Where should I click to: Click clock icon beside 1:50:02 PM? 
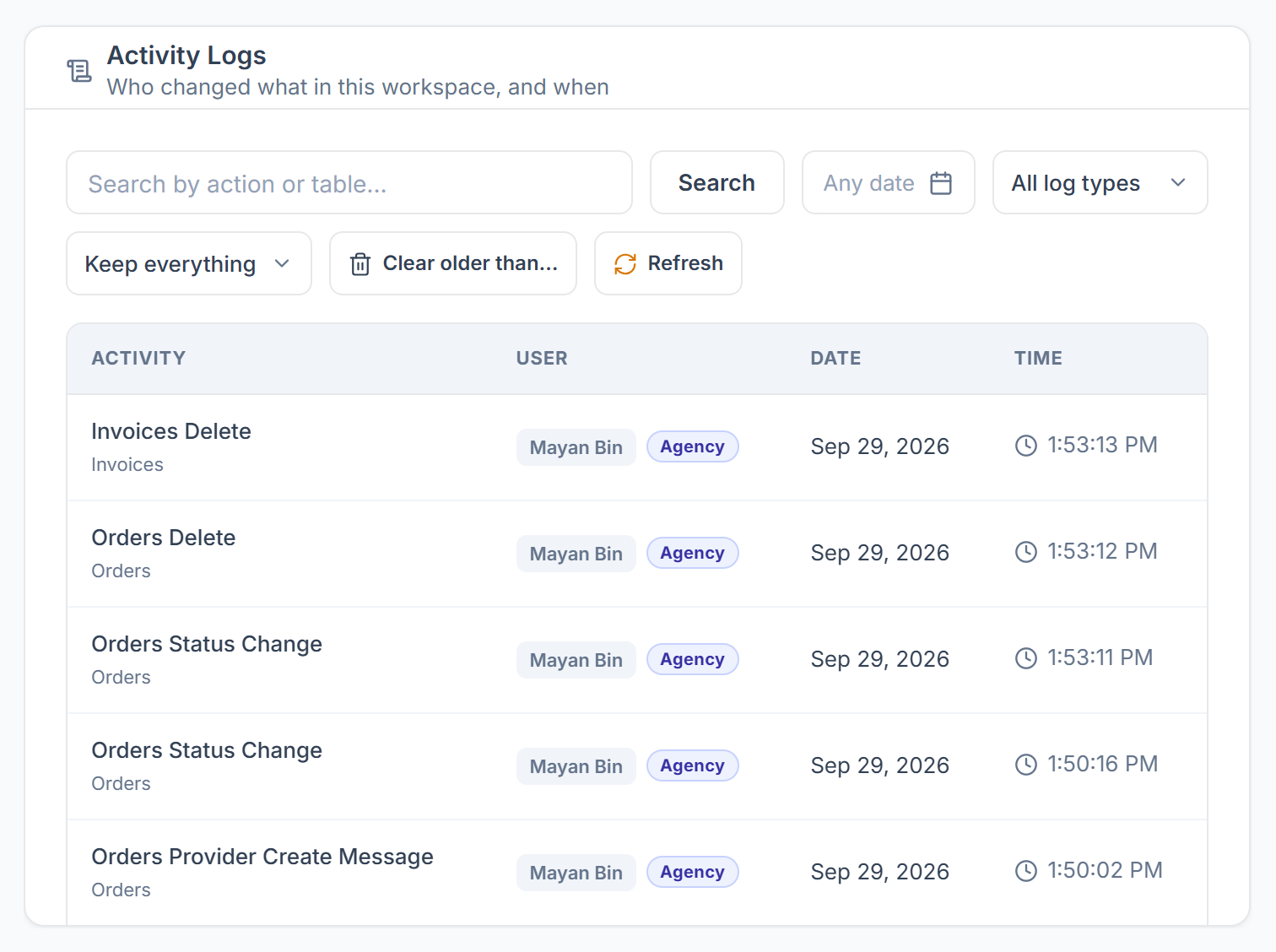1026,871
